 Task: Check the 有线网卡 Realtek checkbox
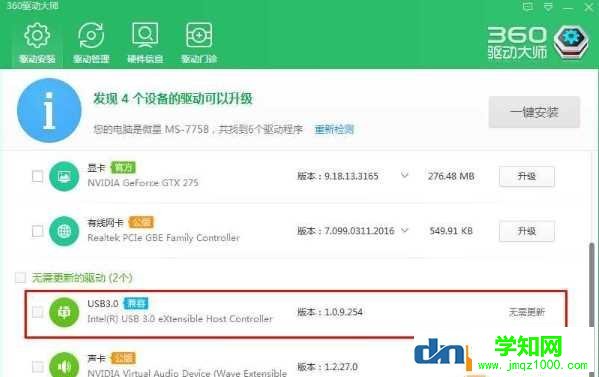pos(37,231)
